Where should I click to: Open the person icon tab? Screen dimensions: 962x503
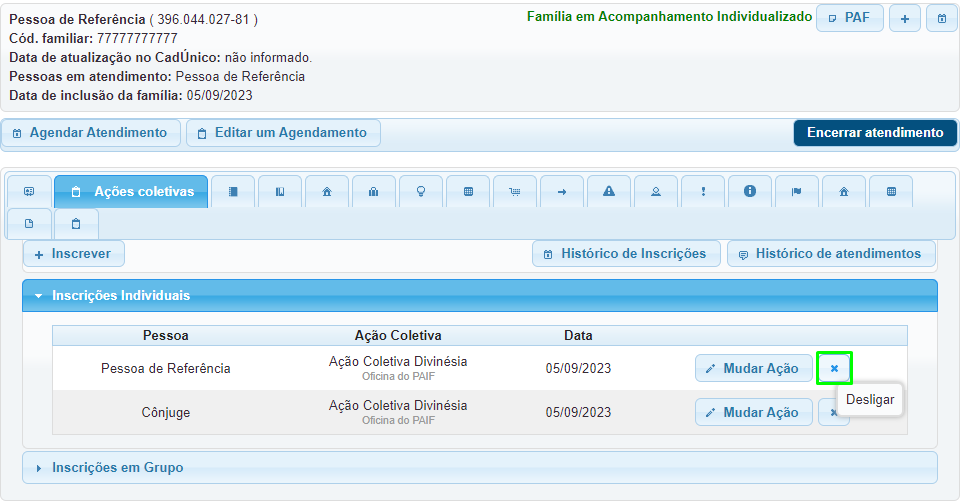(656, 192)
